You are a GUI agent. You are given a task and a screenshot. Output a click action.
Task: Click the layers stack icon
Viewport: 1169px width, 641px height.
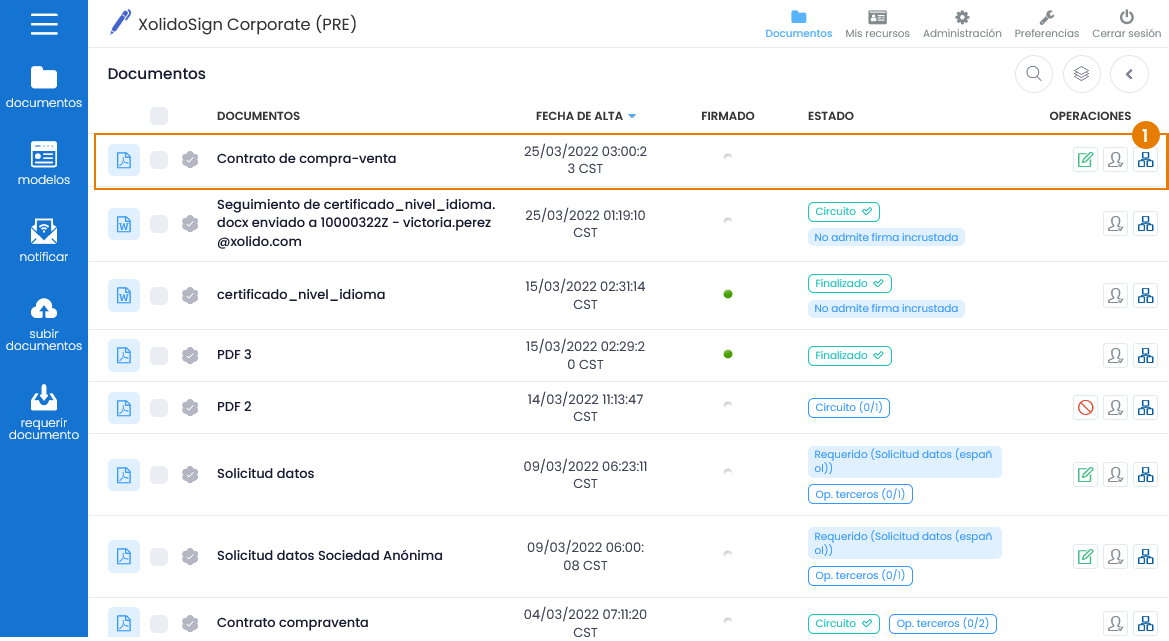pyautogui.click(x=1081, y=73)
